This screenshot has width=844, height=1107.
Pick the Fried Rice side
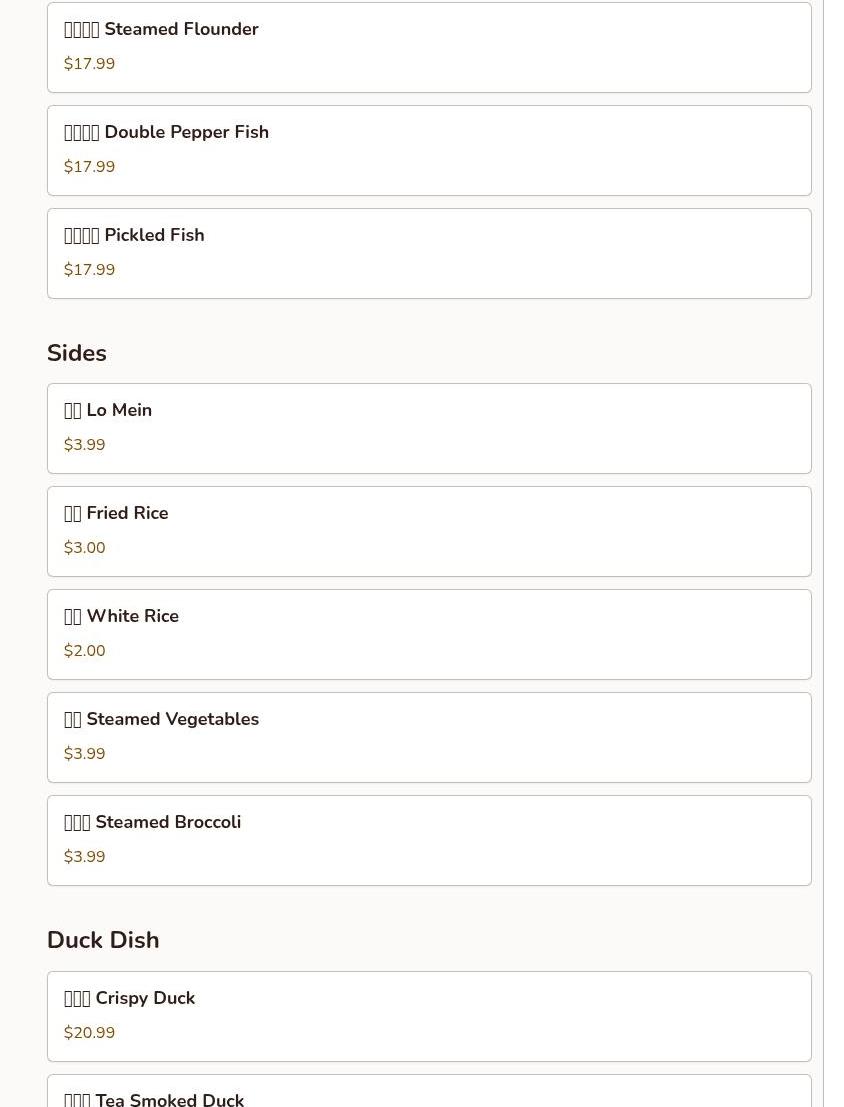[429, 532]
